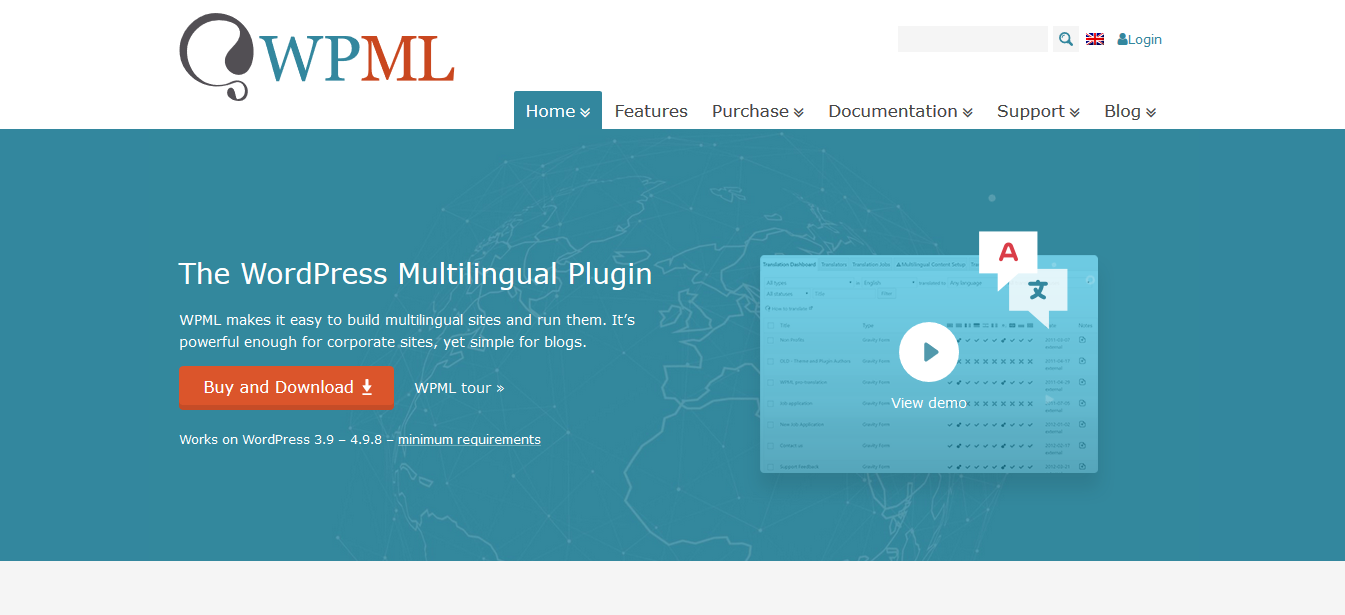Viewport: 1345px width, 615px height.
Task: Select the UK flag language icon
Action: tap(1095, 39)
